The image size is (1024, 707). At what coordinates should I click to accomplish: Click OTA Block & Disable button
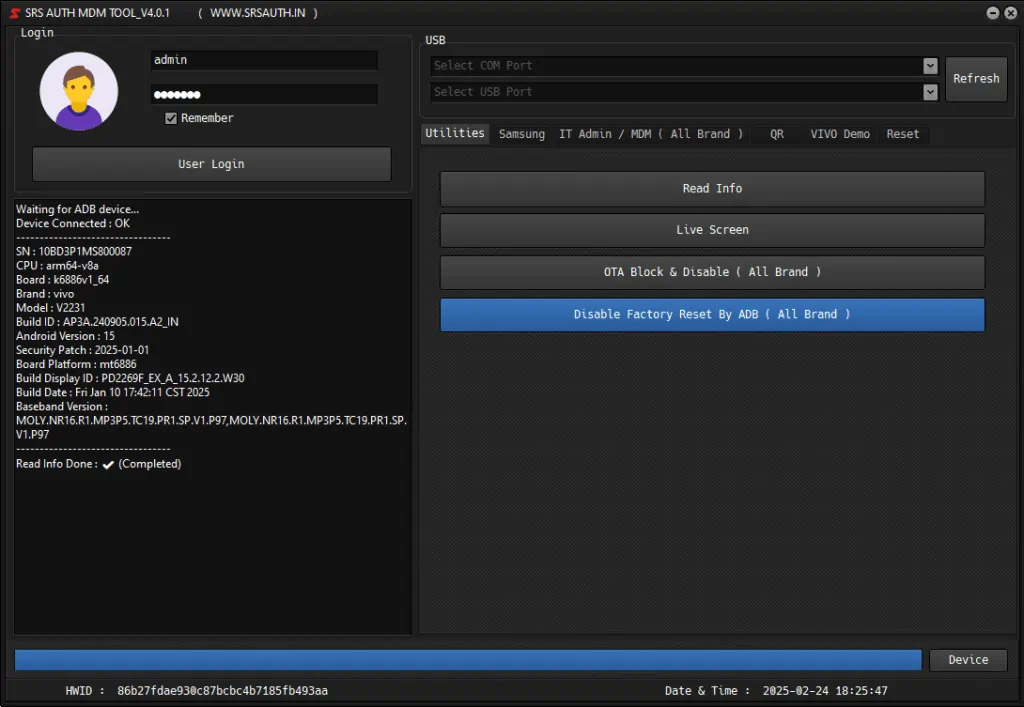pos(712,272)
